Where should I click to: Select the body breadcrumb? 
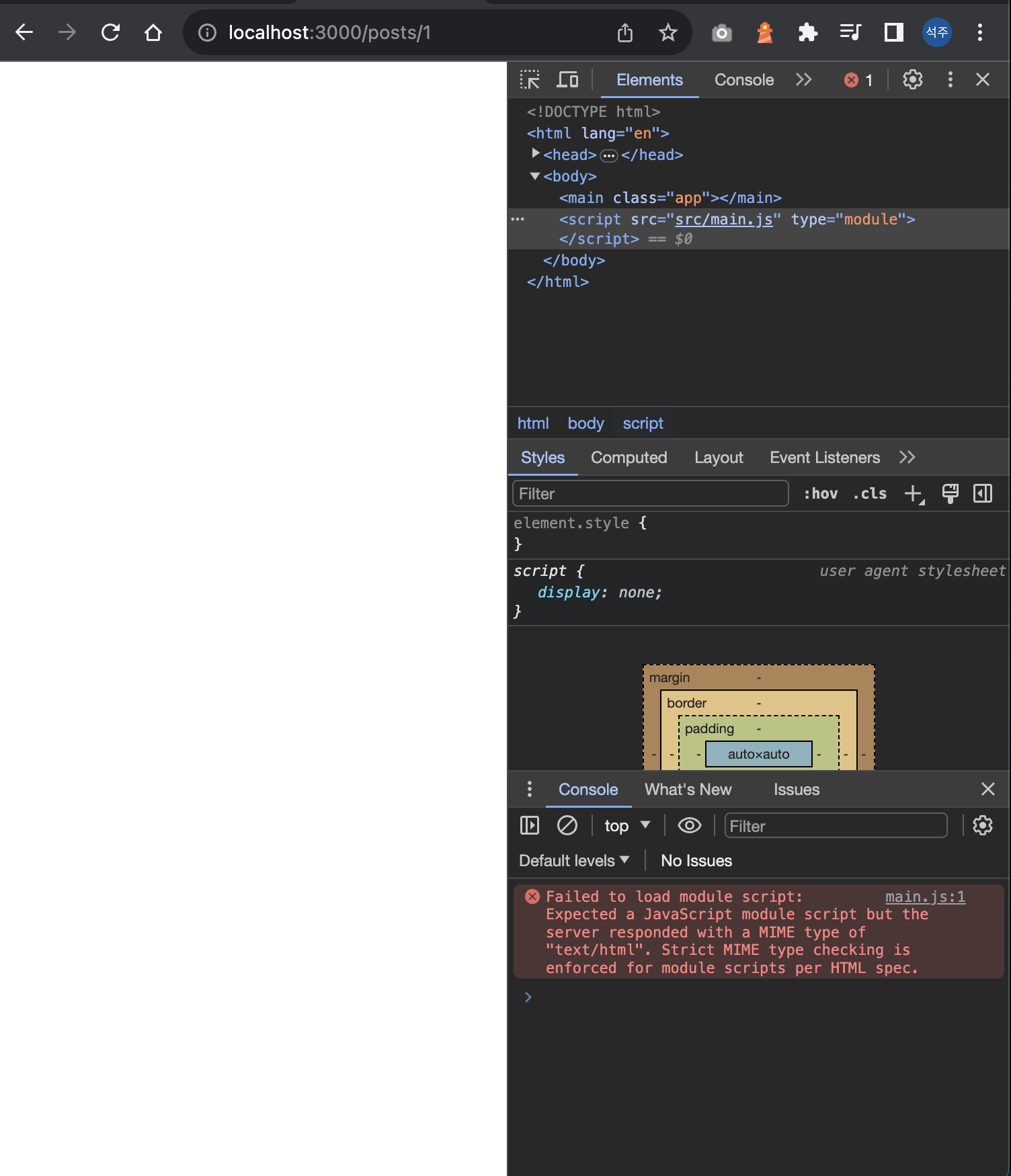(586, 423)
